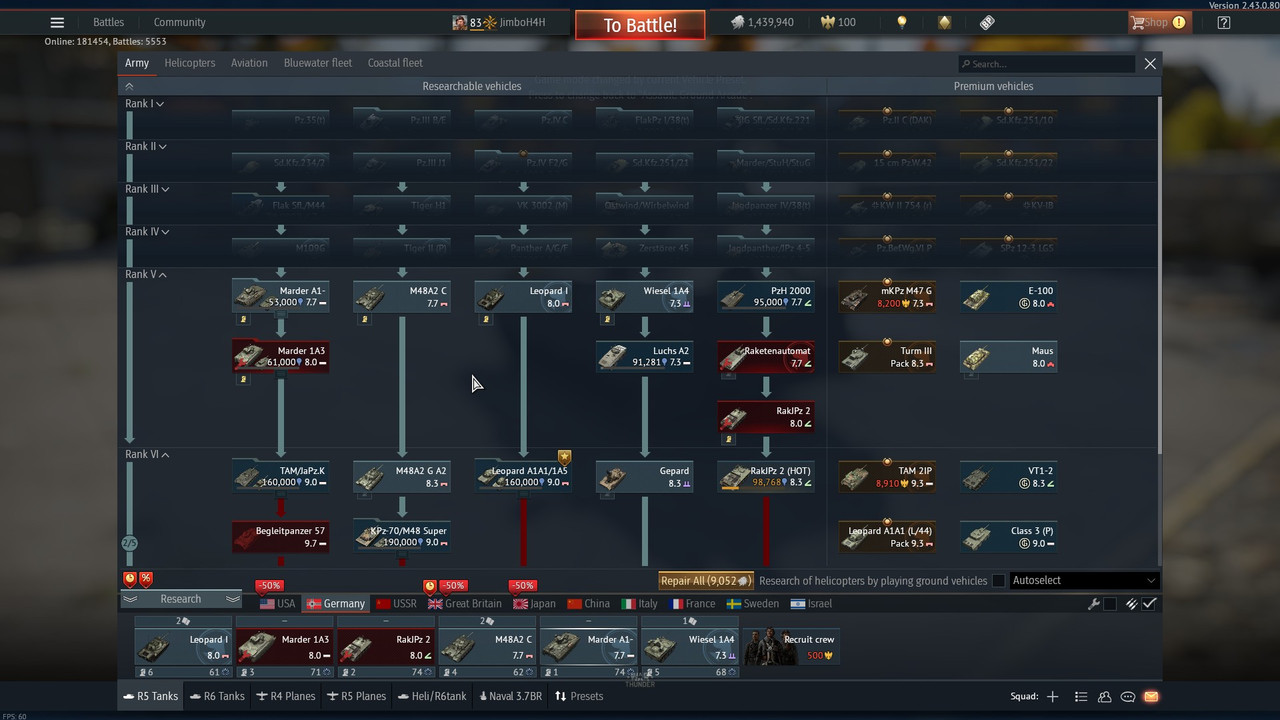
Task: Select the R6 Tanks preset
Action: (217, 696)
